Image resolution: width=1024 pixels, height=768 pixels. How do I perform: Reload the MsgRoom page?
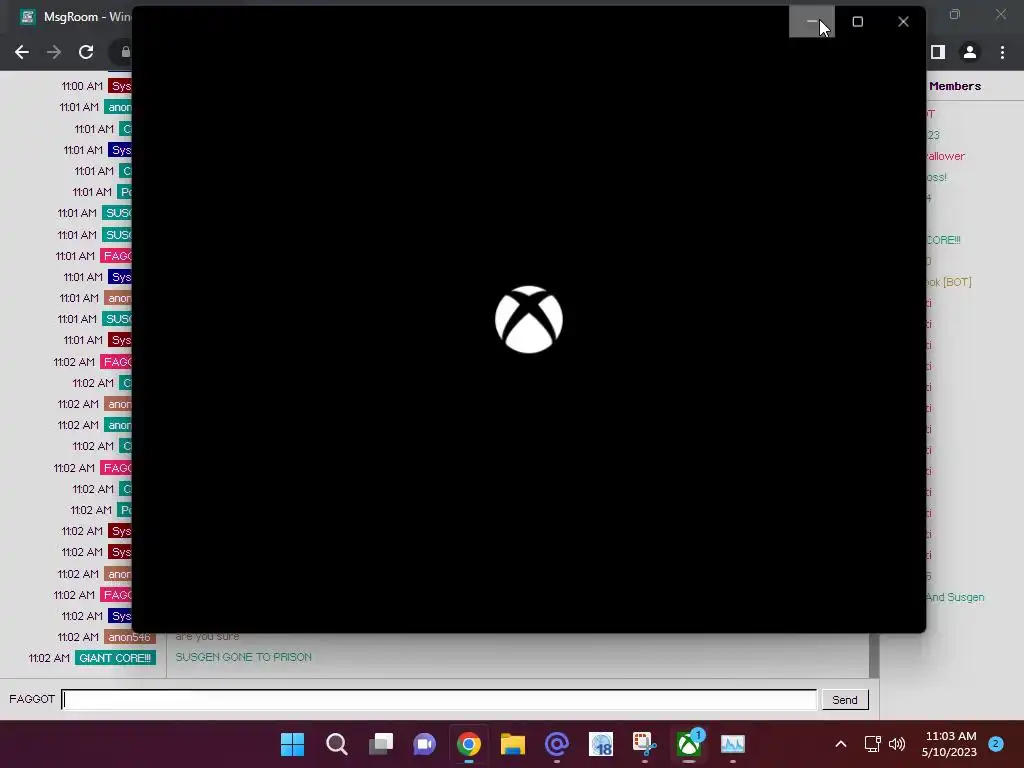[x=86, y=52]
